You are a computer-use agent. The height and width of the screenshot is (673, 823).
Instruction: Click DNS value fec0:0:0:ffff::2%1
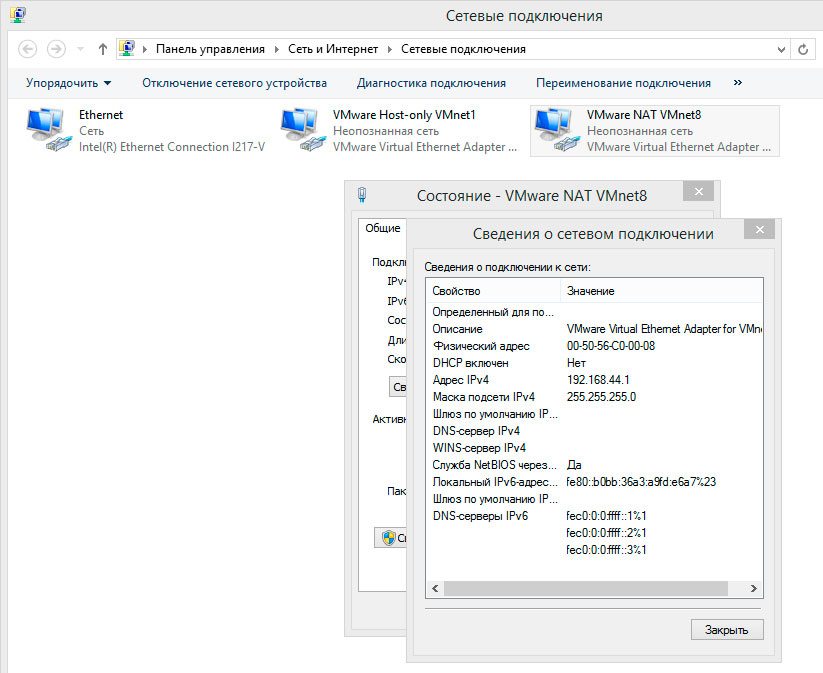tap(606, 533)
